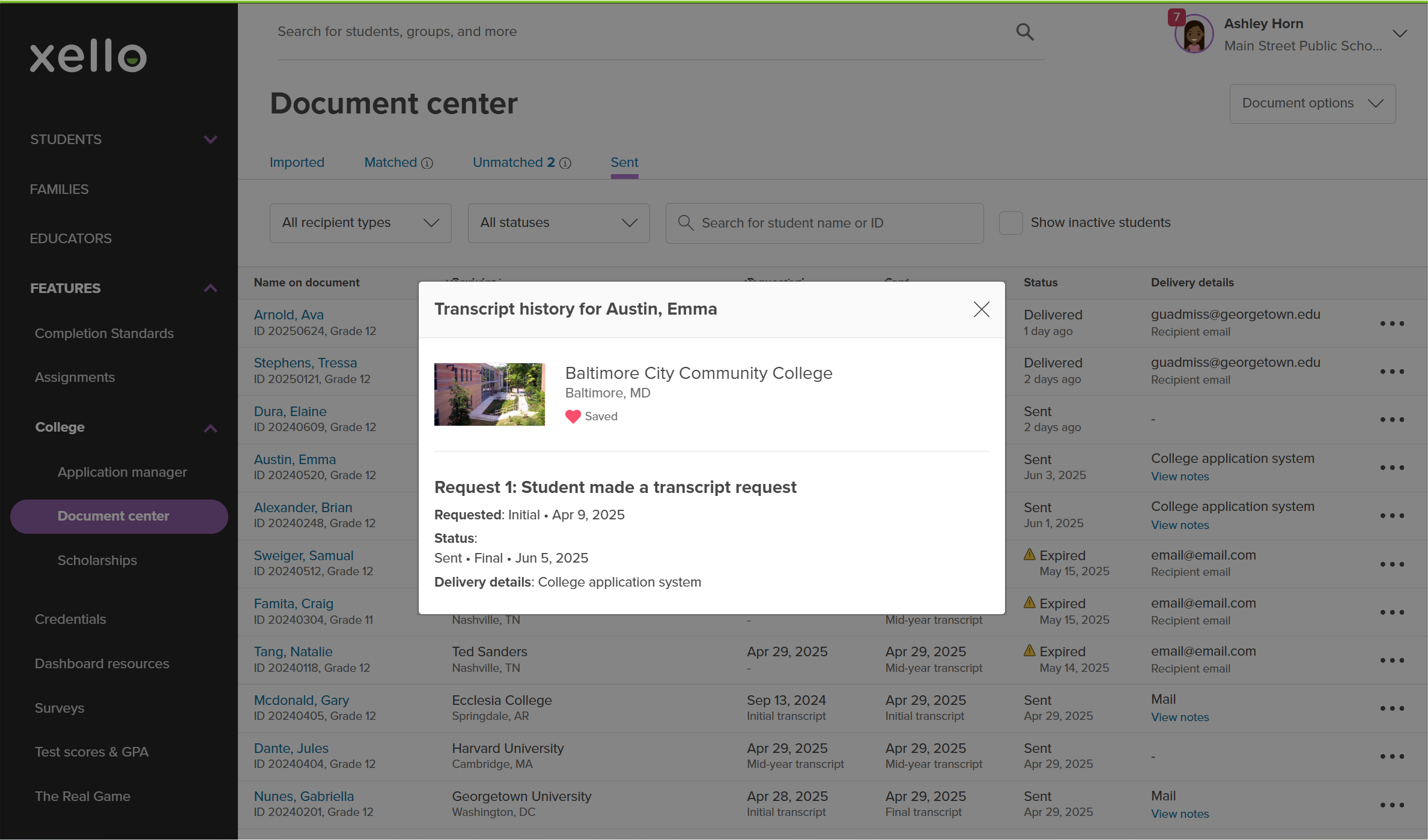Open FAMILIES in the sidebar
This screenshot has width=1428, height=840.
59,189
